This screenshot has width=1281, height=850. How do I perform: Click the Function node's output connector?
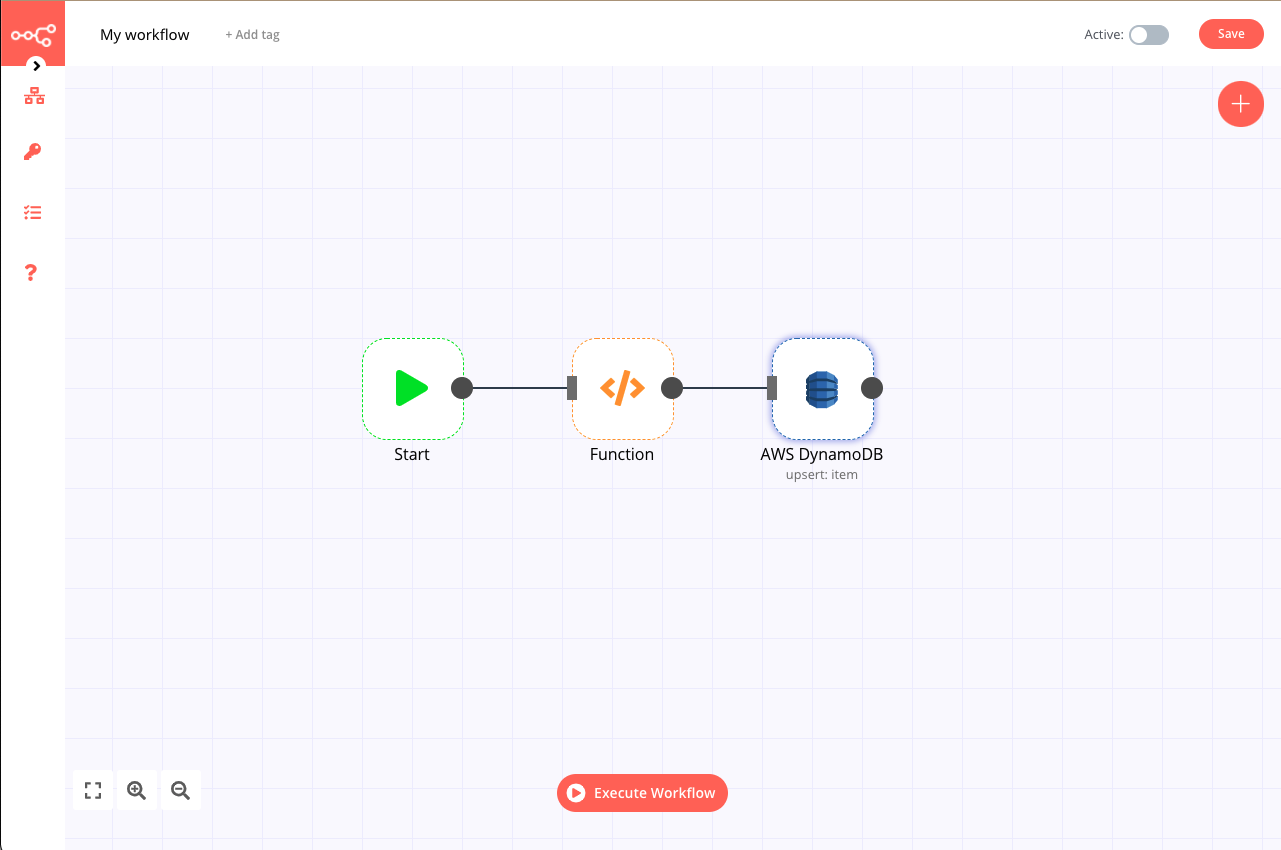click(672, 389)
